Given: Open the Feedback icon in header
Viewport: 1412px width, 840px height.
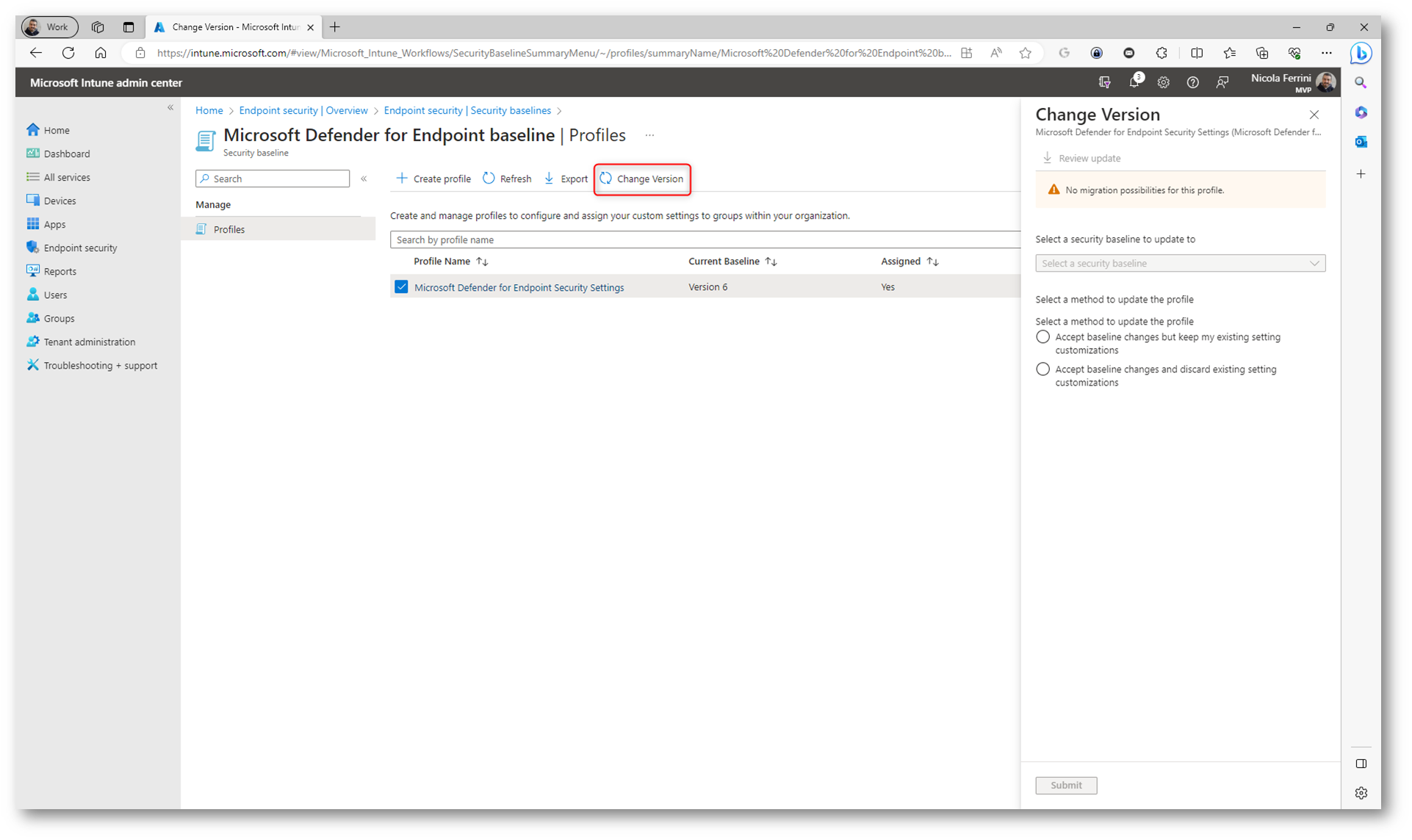Looking at the screenshot, I should (1222, 82).
